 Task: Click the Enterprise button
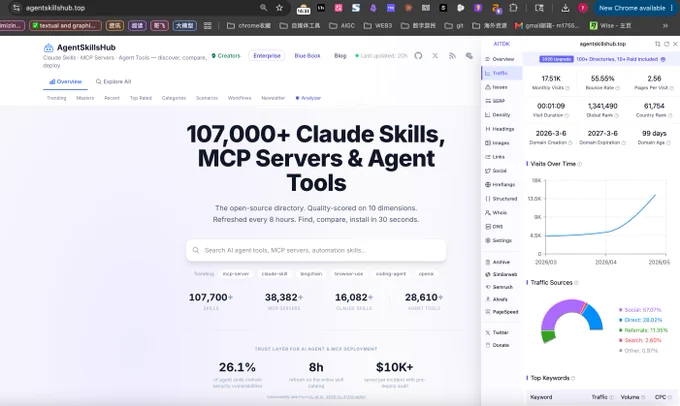[267, 56]
